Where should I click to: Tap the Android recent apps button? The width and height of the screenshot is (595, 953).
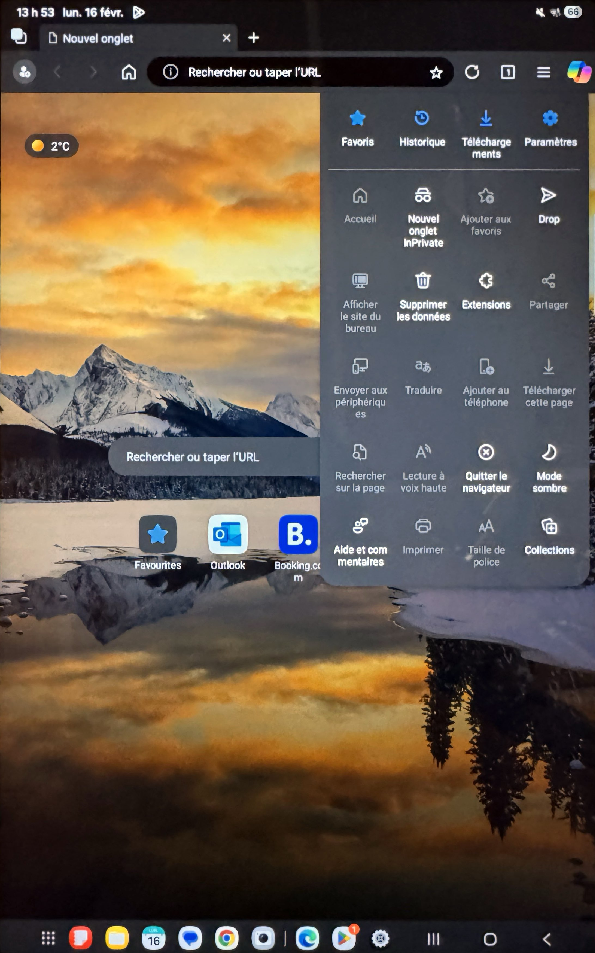(x=433, y=939)
